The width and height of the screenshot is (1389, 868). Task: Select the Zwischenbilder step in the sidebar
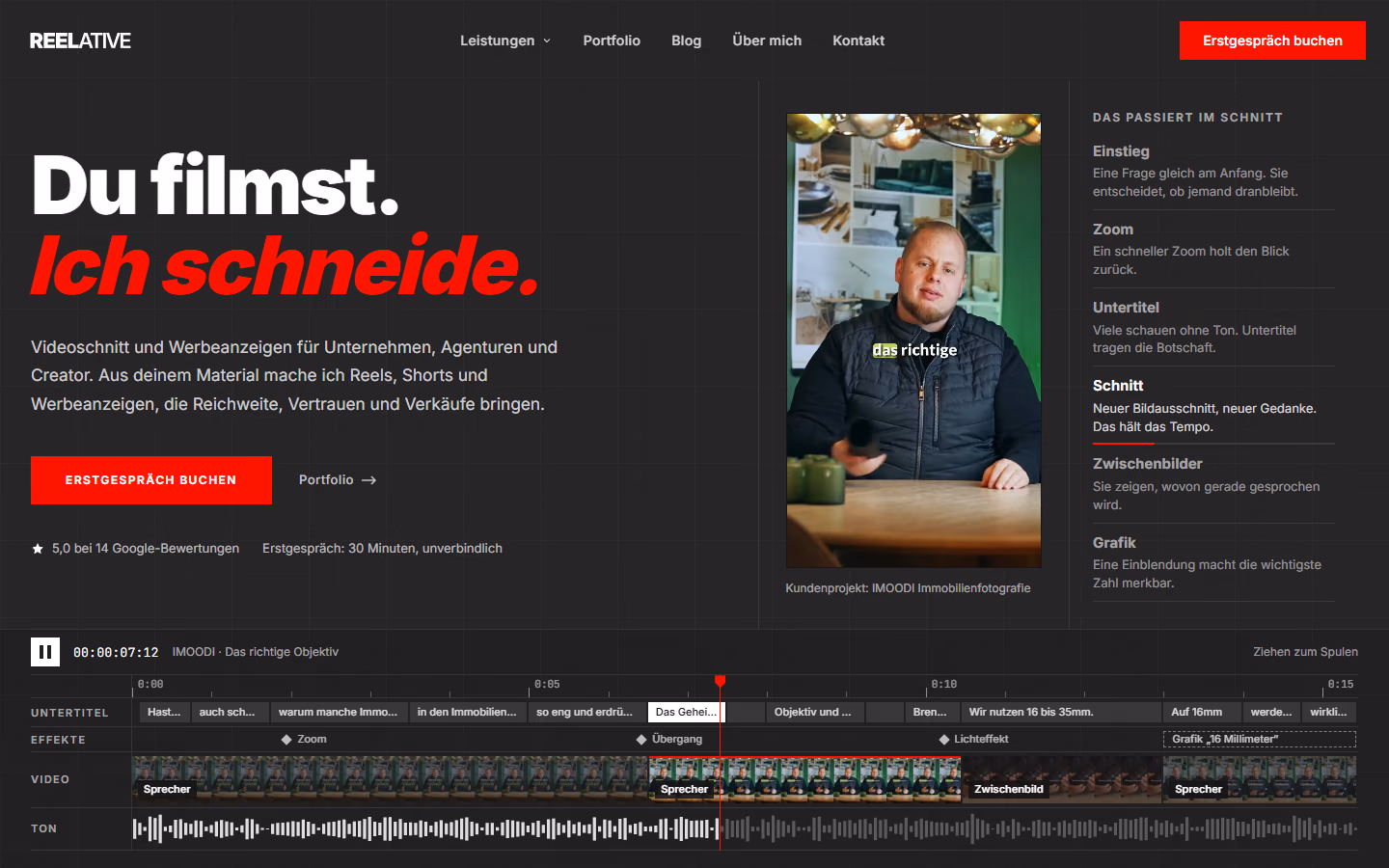[x=1213, y=484]
